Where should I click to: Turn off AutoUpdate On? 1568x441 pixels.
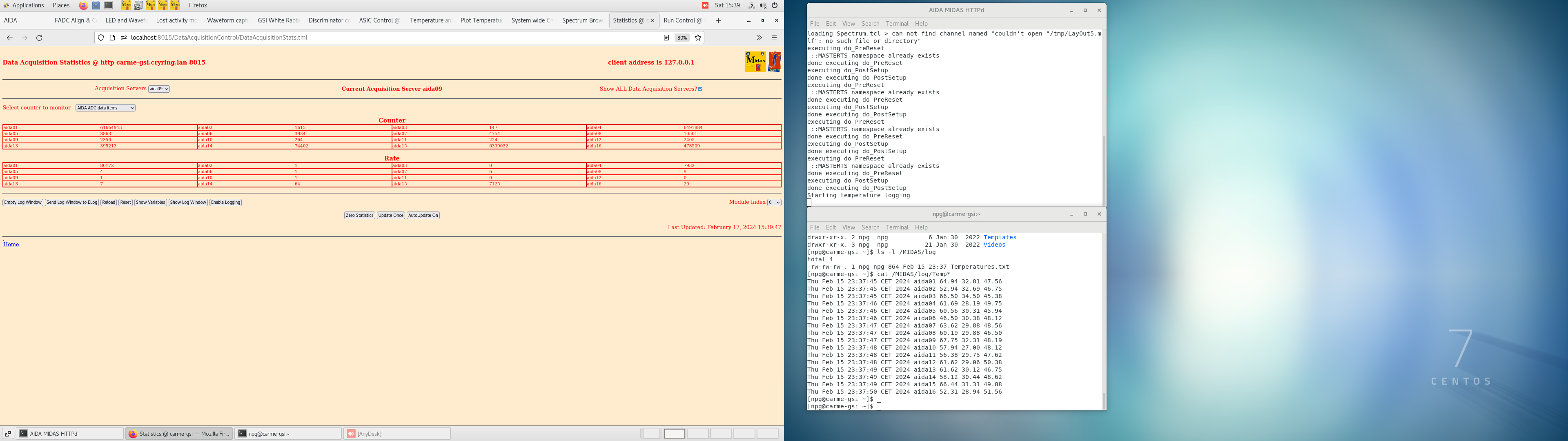click(423, 215)
